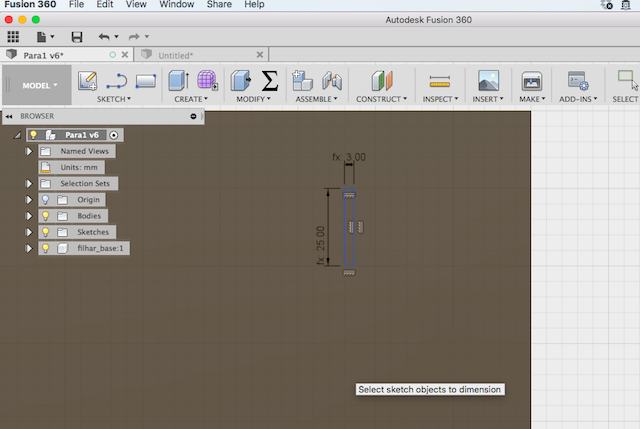This screenshot has height=429, width=640.
Task: Open the Create Form tool
Action: 207,80
